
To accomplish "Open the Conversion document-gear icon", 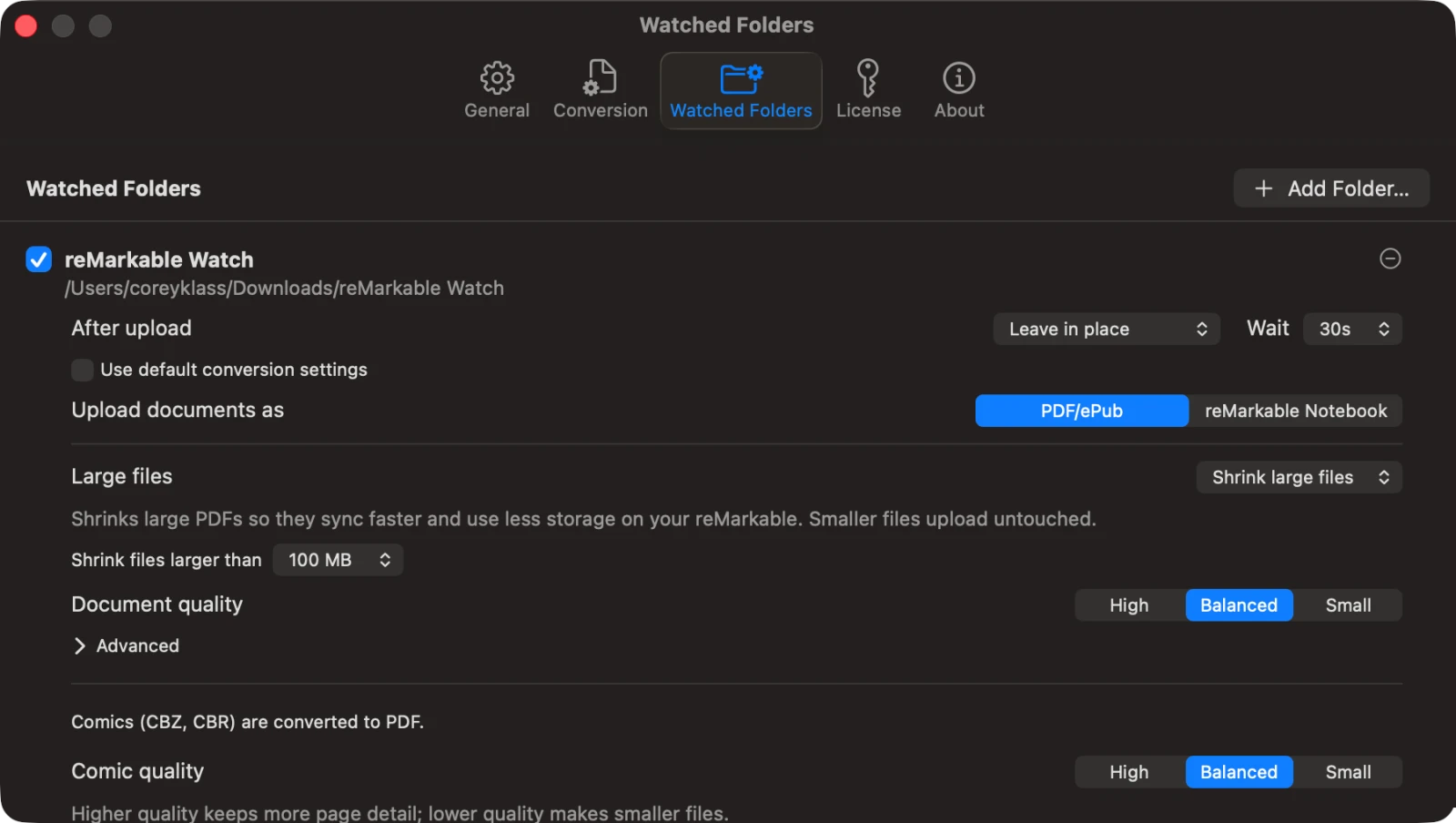I will pyautogui.click(x=600, y=77).
